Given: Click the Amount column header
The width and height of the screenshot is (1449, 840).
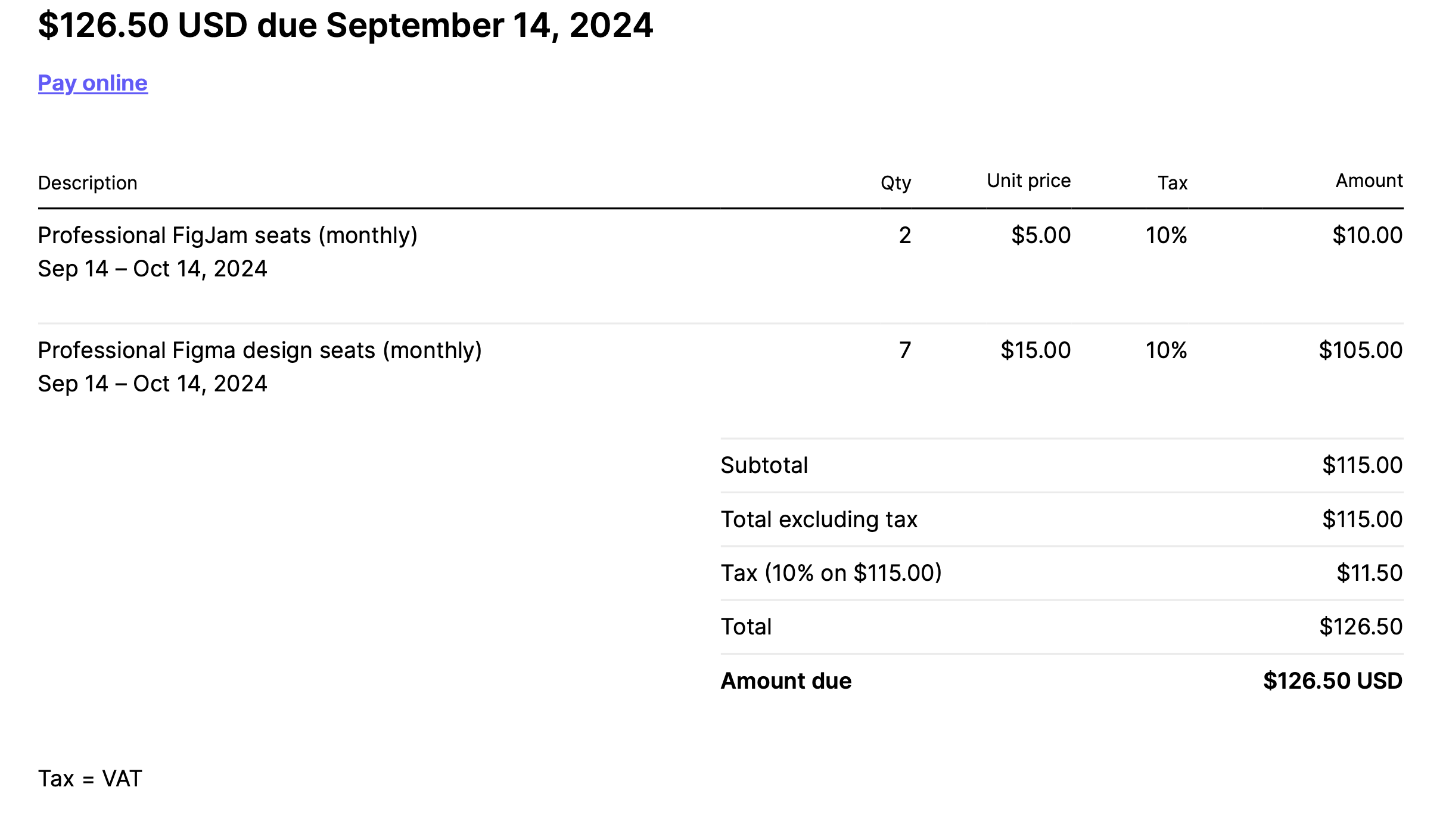Looking at the screenshot, I should (1369, 181).
